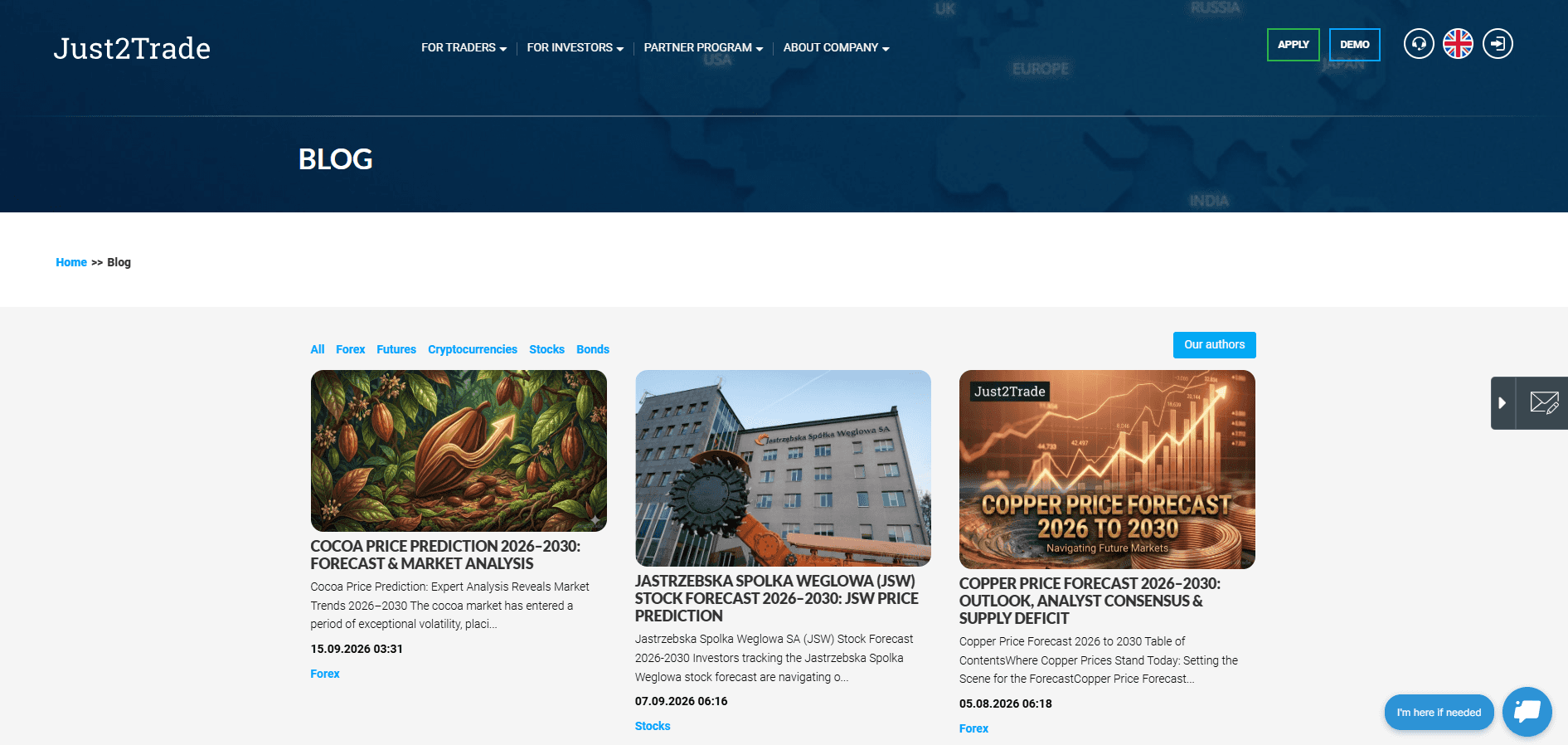Open the Copper Price Forecast article title
Viewport: 1568px width, 745px height.
[x=1090, y=601]
